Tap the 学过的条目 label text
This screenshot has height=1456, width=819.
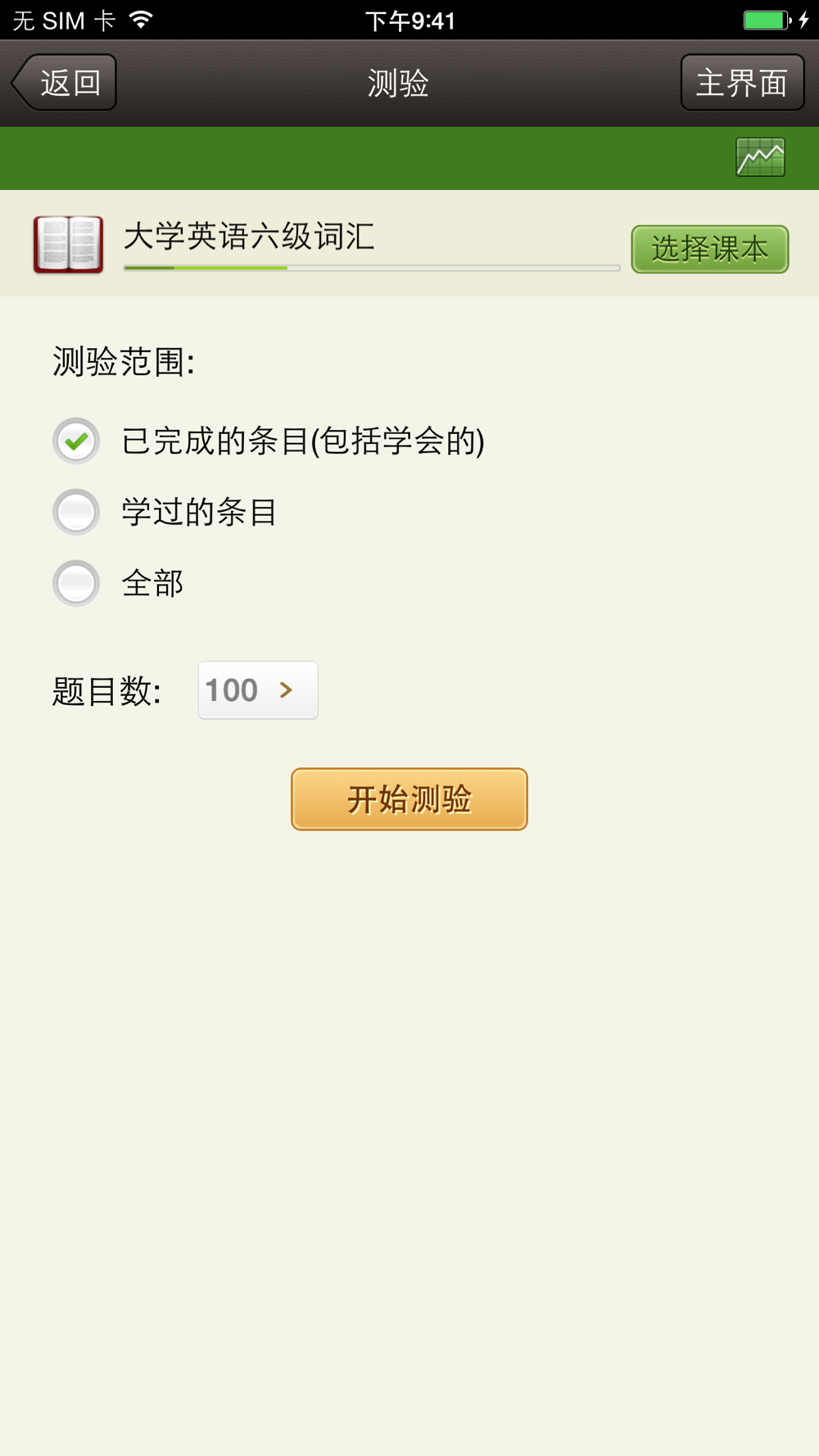(x=199, y=513)
